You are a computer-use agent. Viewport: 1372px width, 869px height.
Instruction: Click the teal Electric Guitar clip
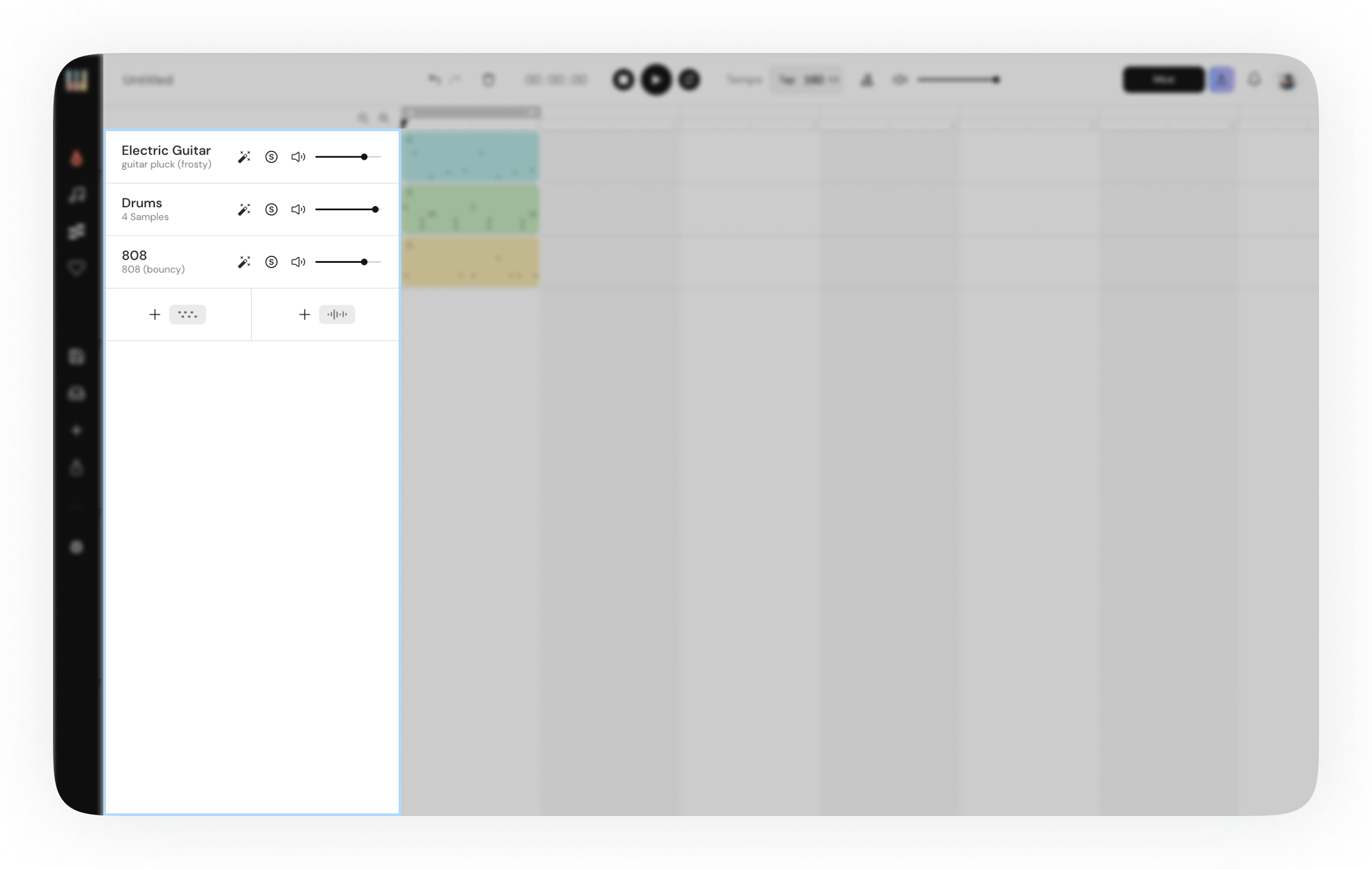coord(470,157)
